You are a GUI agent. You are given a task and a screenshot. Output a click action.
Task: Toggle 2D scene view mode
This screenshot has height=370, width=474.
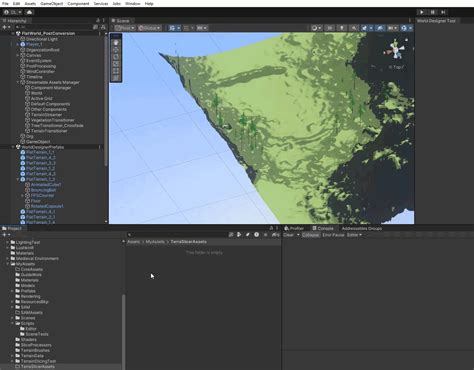tap(330, 28)
